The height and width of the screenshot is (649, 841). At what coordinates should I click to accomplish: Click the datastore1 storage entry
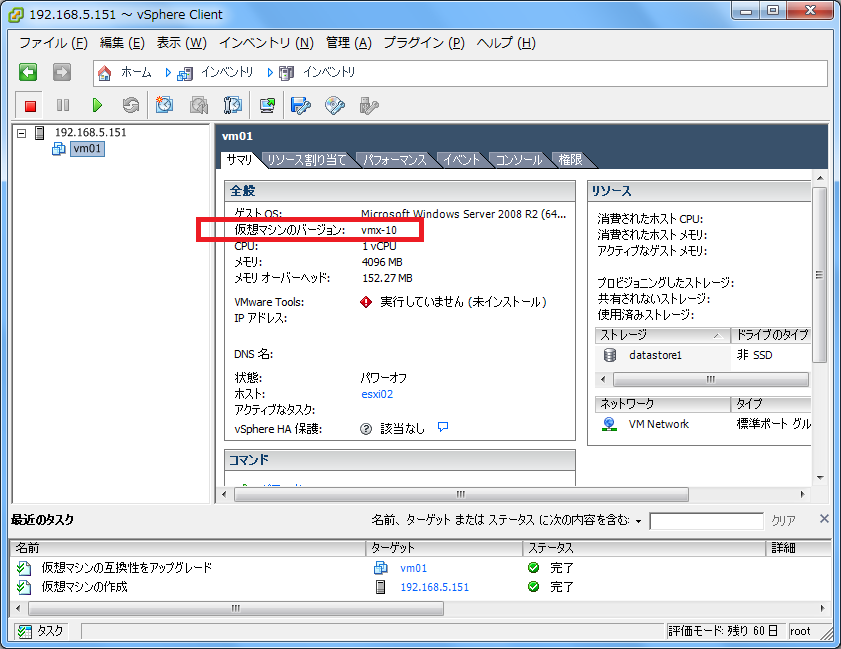pos(655,355)
